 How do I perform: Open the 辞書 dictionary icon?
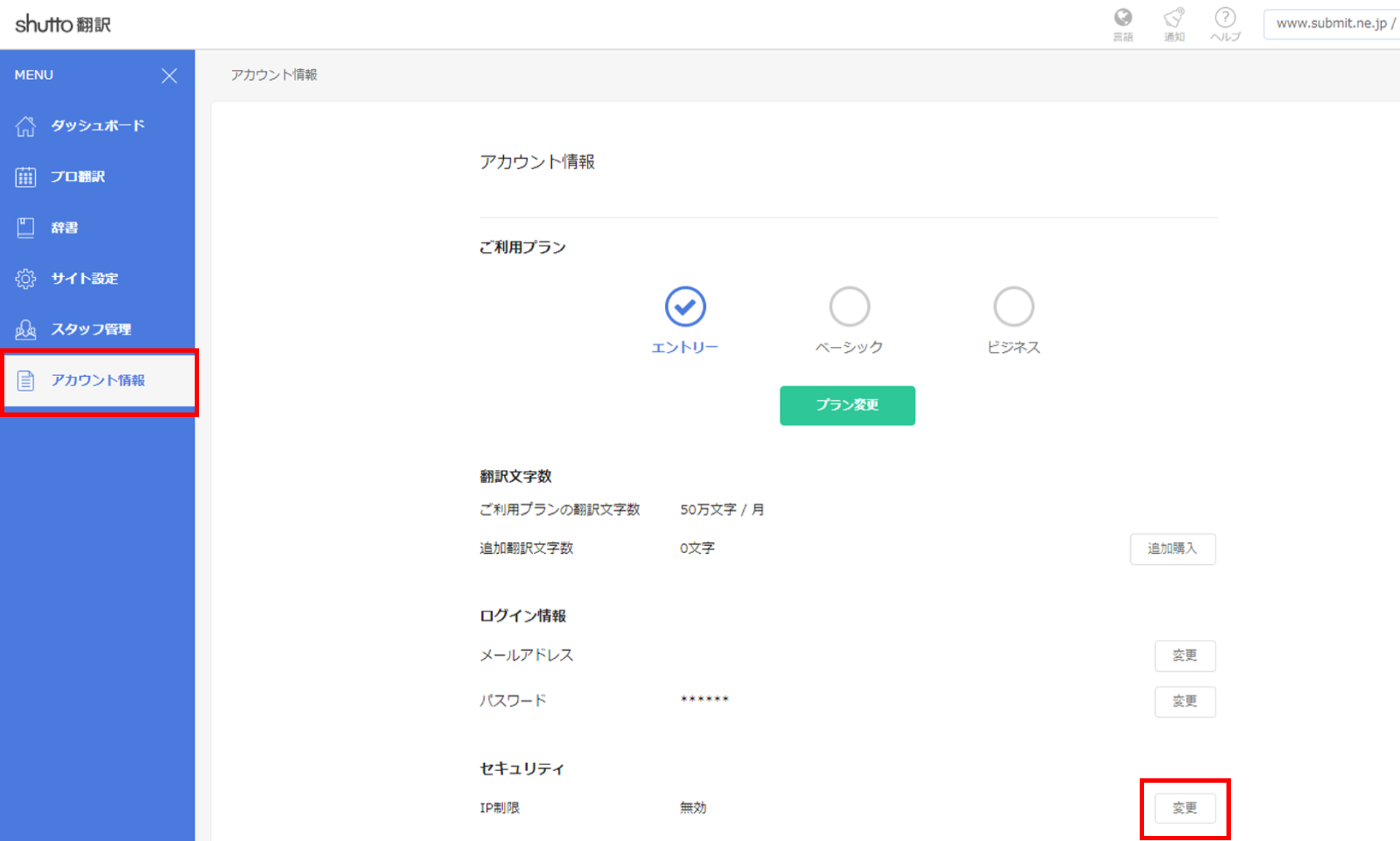[x=26, y=227]
